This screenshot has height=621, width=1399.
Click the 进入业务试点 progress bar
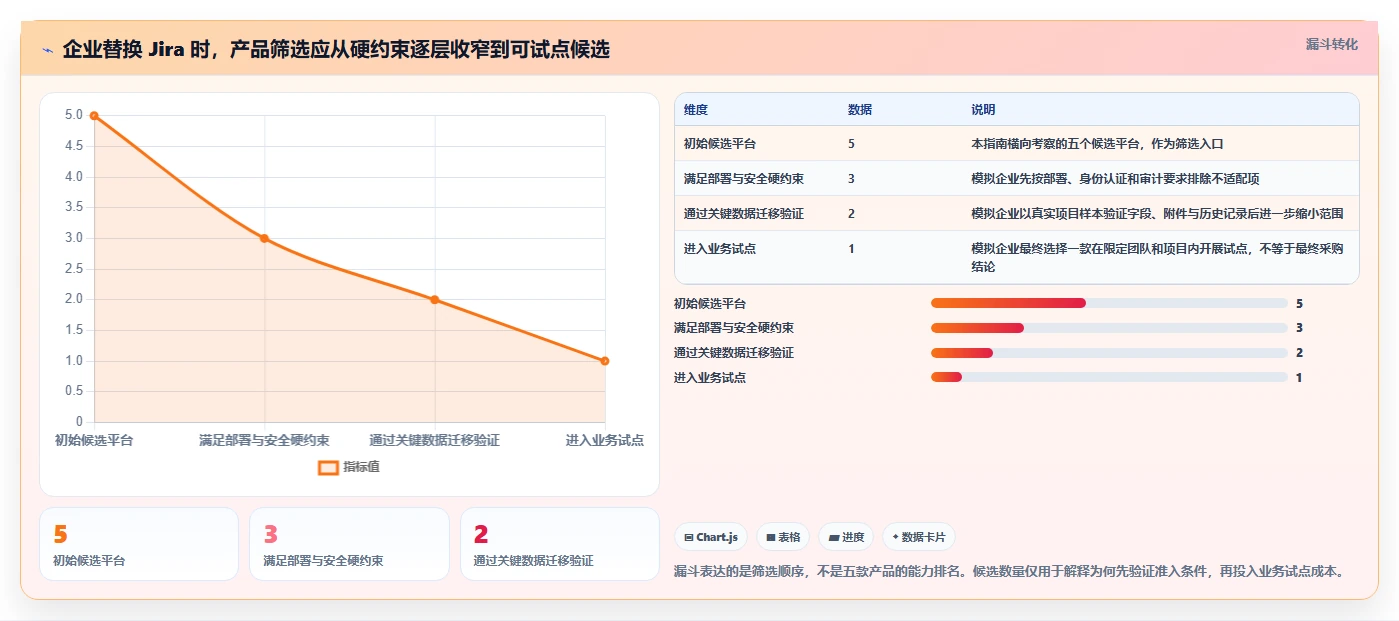[1109, 377]
